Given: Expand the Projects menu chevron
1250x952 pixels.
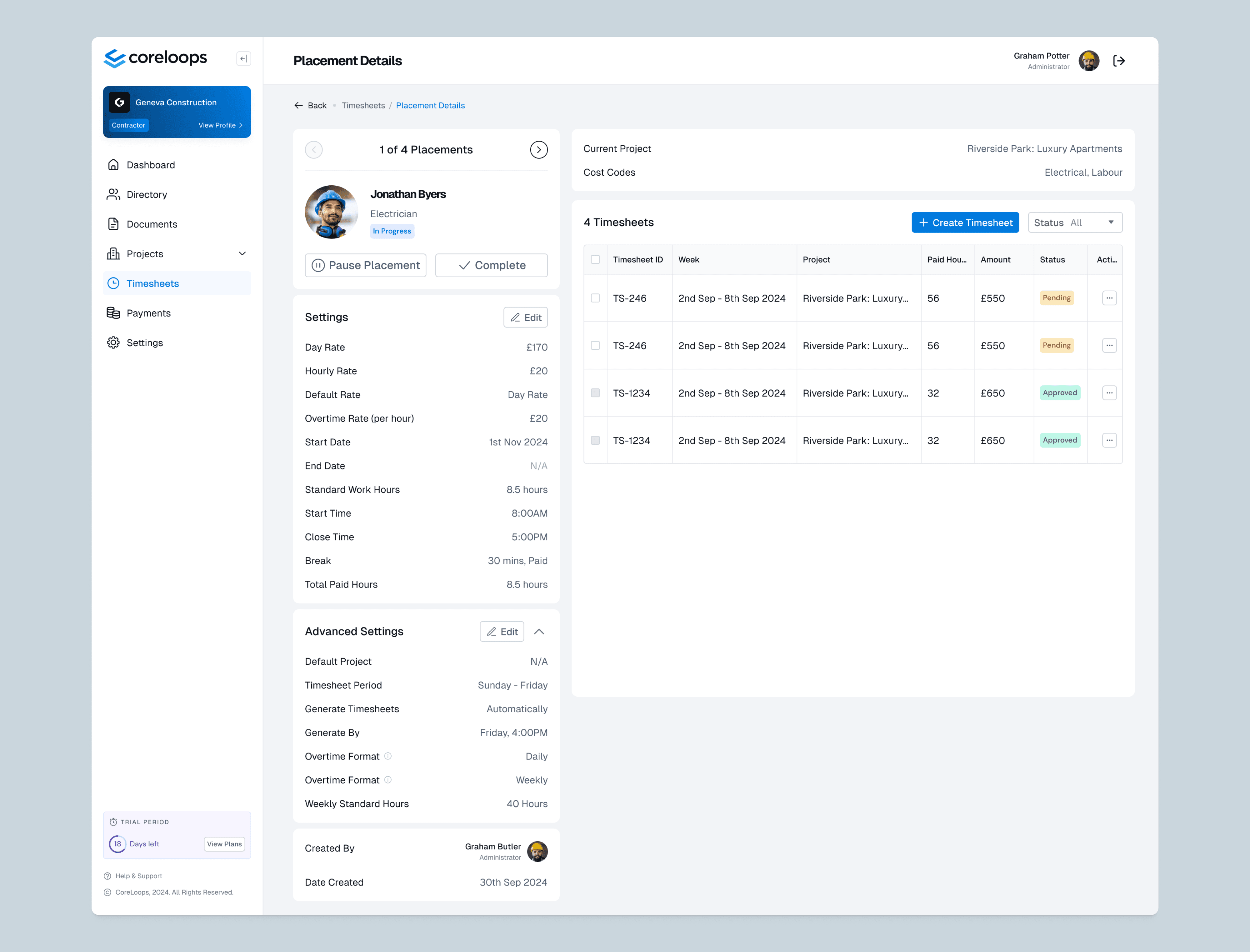Looking at the screenshot, I should point(242,254).
